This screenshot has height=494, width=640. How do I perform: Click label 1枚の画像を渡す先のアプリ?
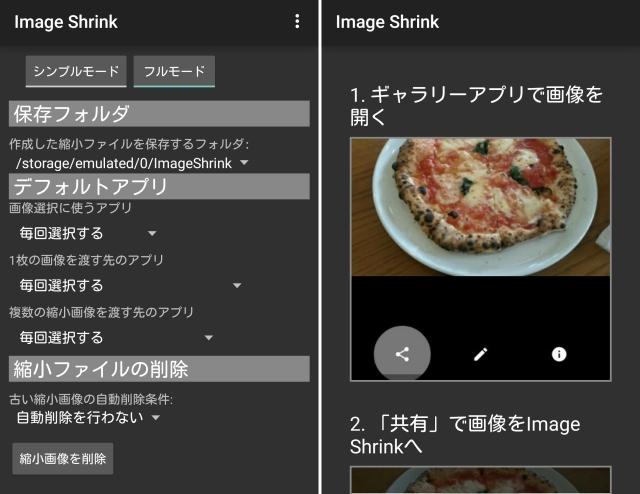86,260
